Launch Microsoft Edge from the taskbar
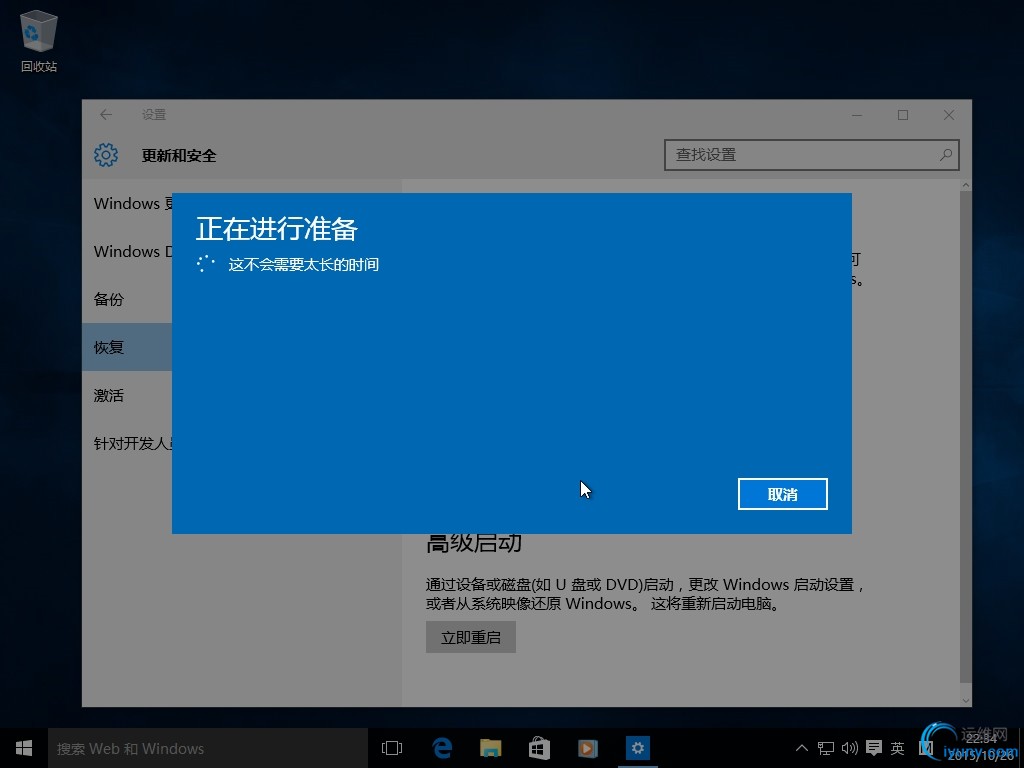 click(443, 748)
